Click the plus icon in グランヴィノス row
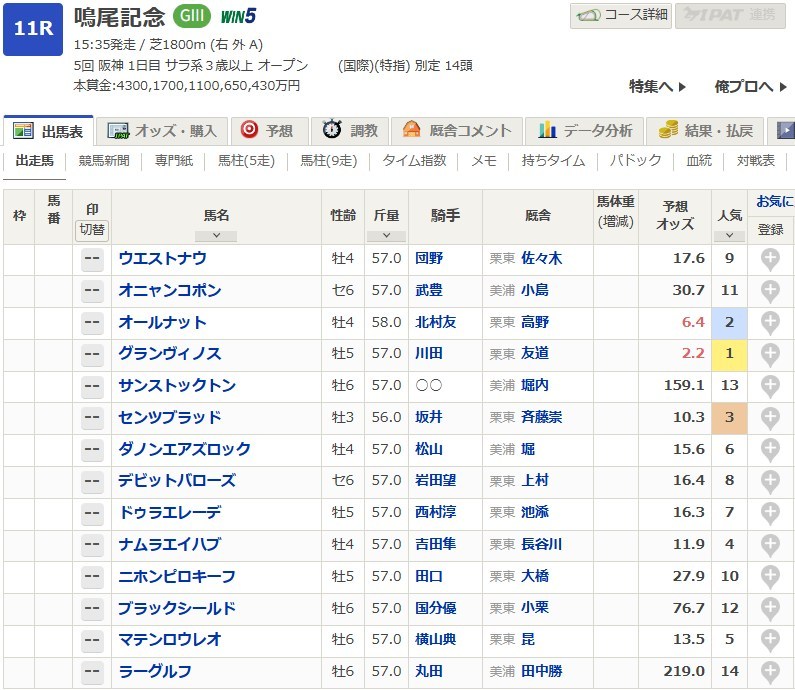 pyautogui.click(x=769, y=354)
